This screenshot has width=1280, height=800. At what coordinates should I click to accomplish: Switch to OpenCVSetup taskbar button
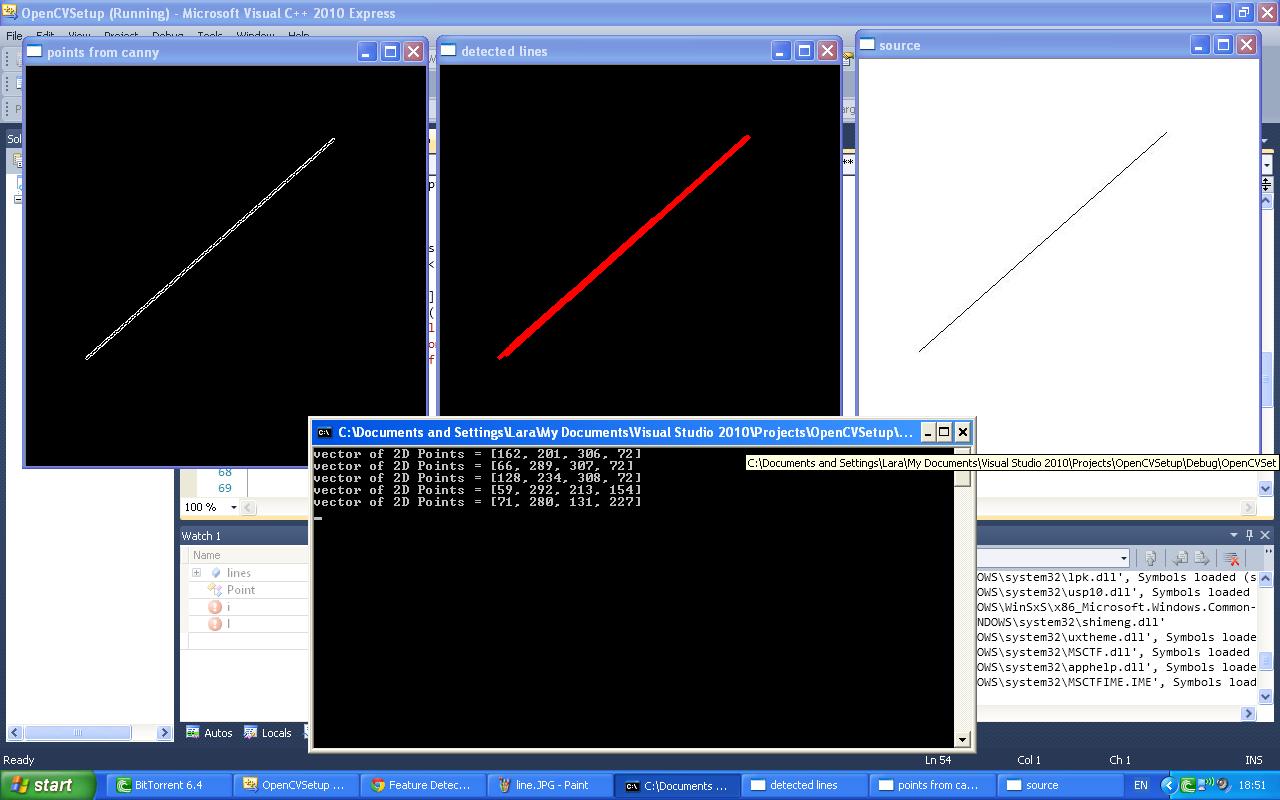(294, 785)
